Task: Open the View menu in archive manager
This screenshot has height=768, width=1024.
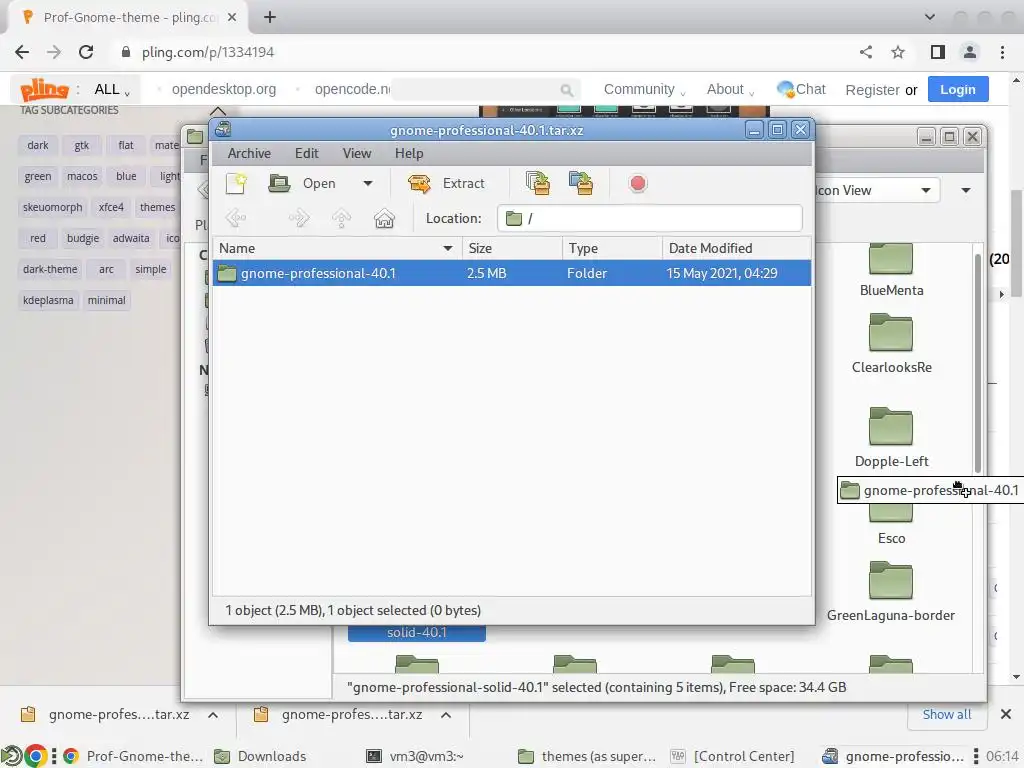Action: coord(357,153)
